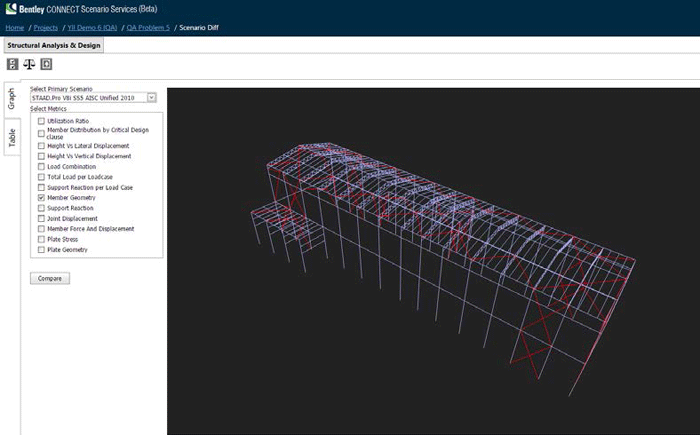
Task: Enable the Load Combination checkbox
Action: [x=41, y=167]
